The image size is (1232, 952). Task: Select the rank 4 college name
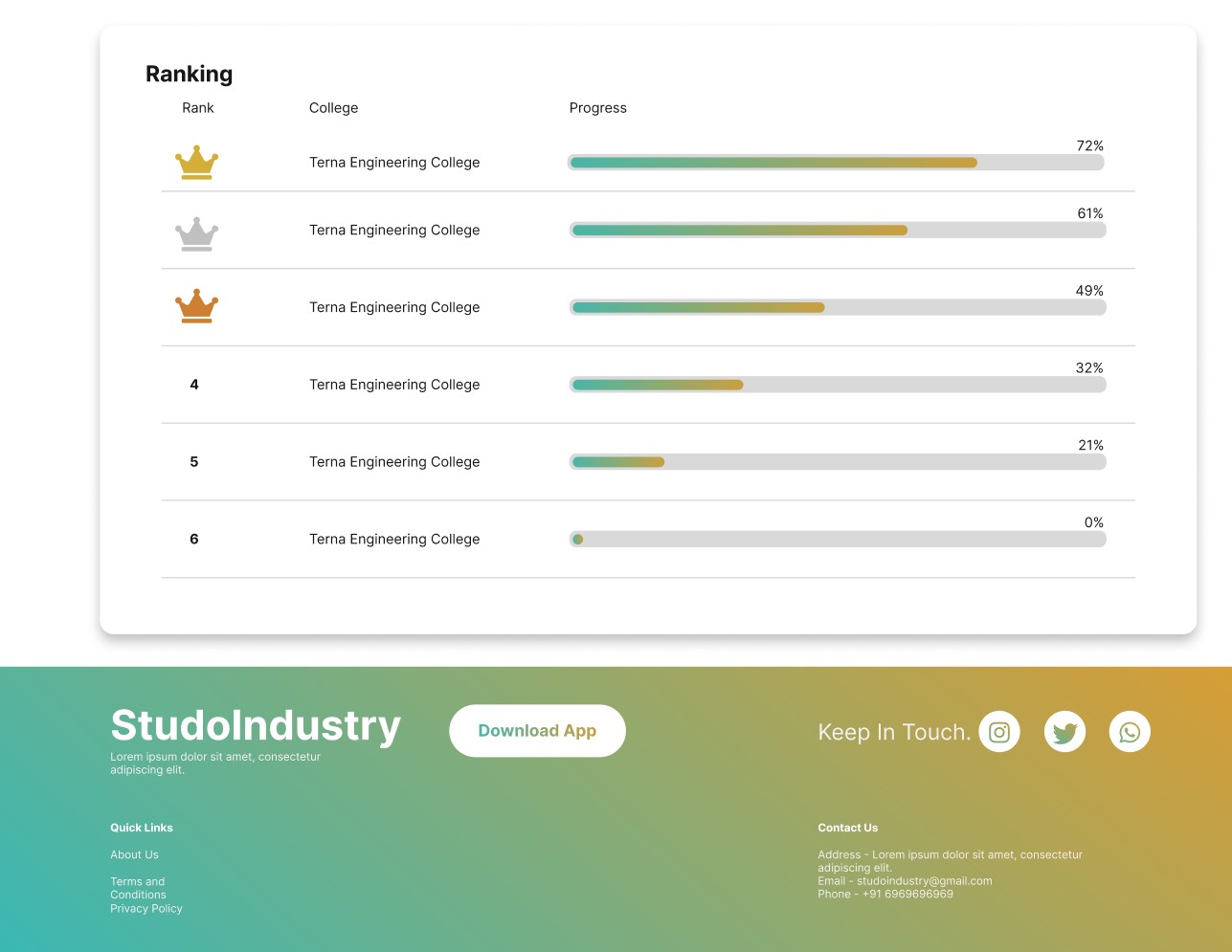pyautogui.click(x=394, y=385)
